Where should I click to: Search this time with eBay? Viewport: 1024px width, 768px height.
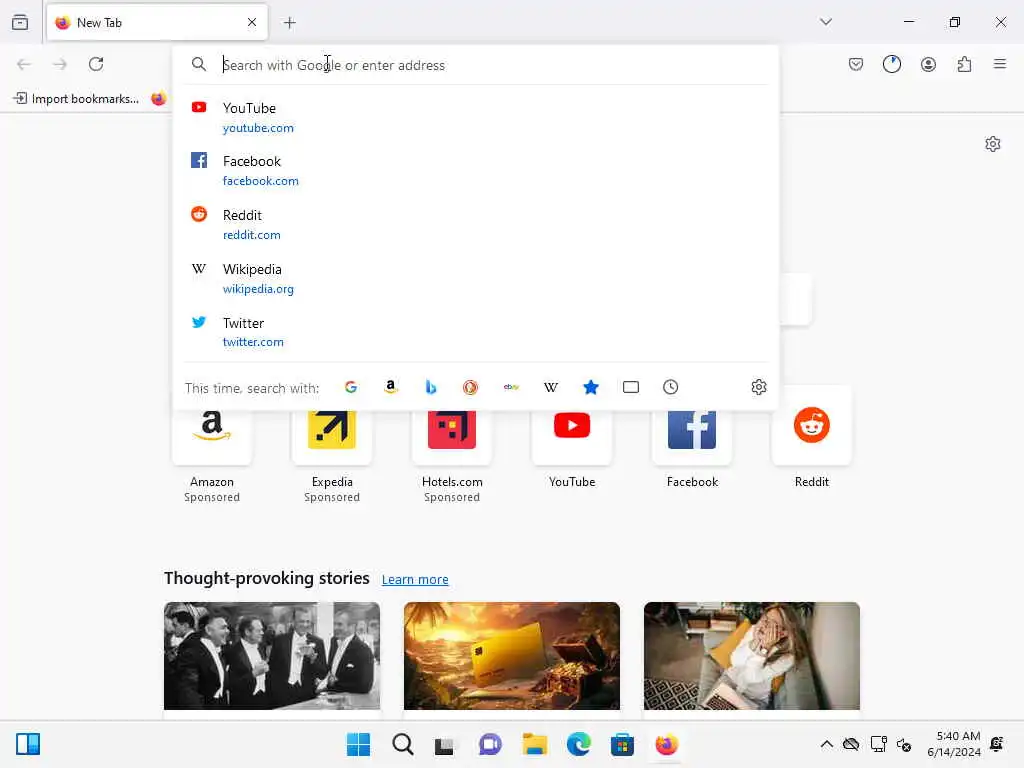[x=511, y=387]
